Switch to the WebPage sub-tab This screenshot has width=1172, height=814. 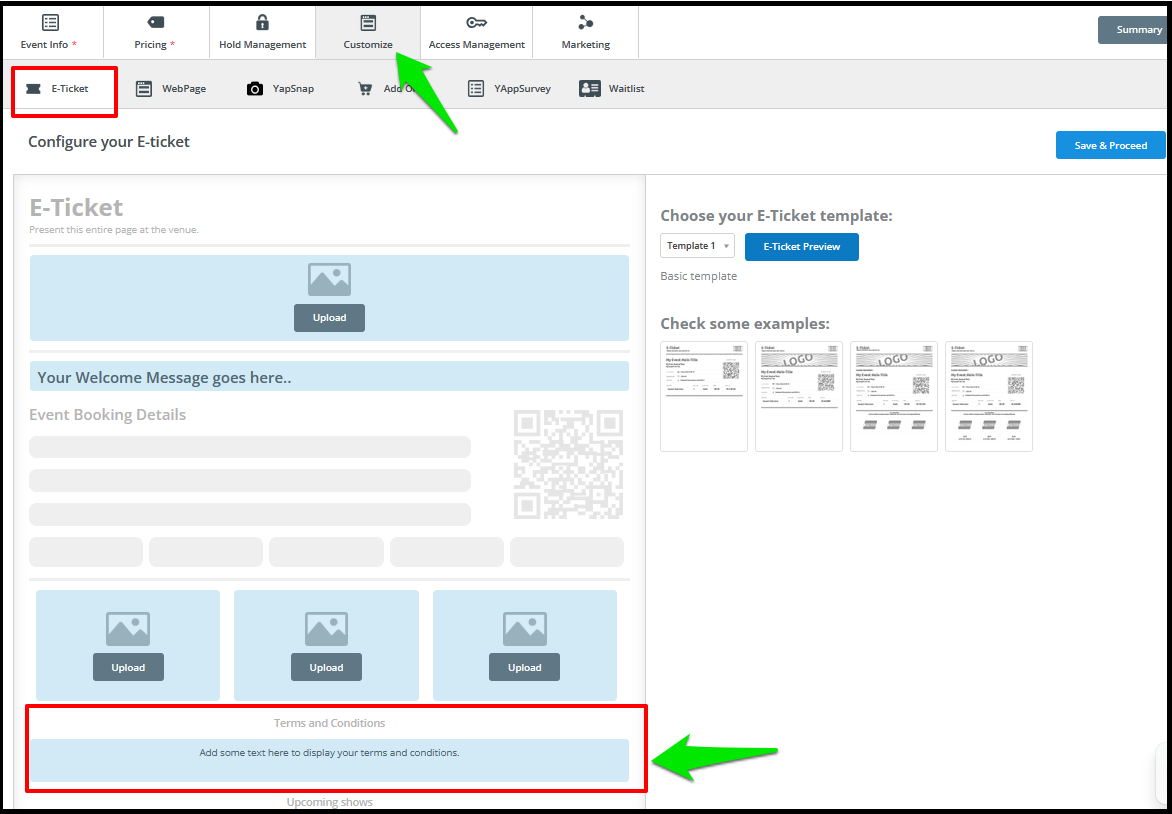coord(170,89)
